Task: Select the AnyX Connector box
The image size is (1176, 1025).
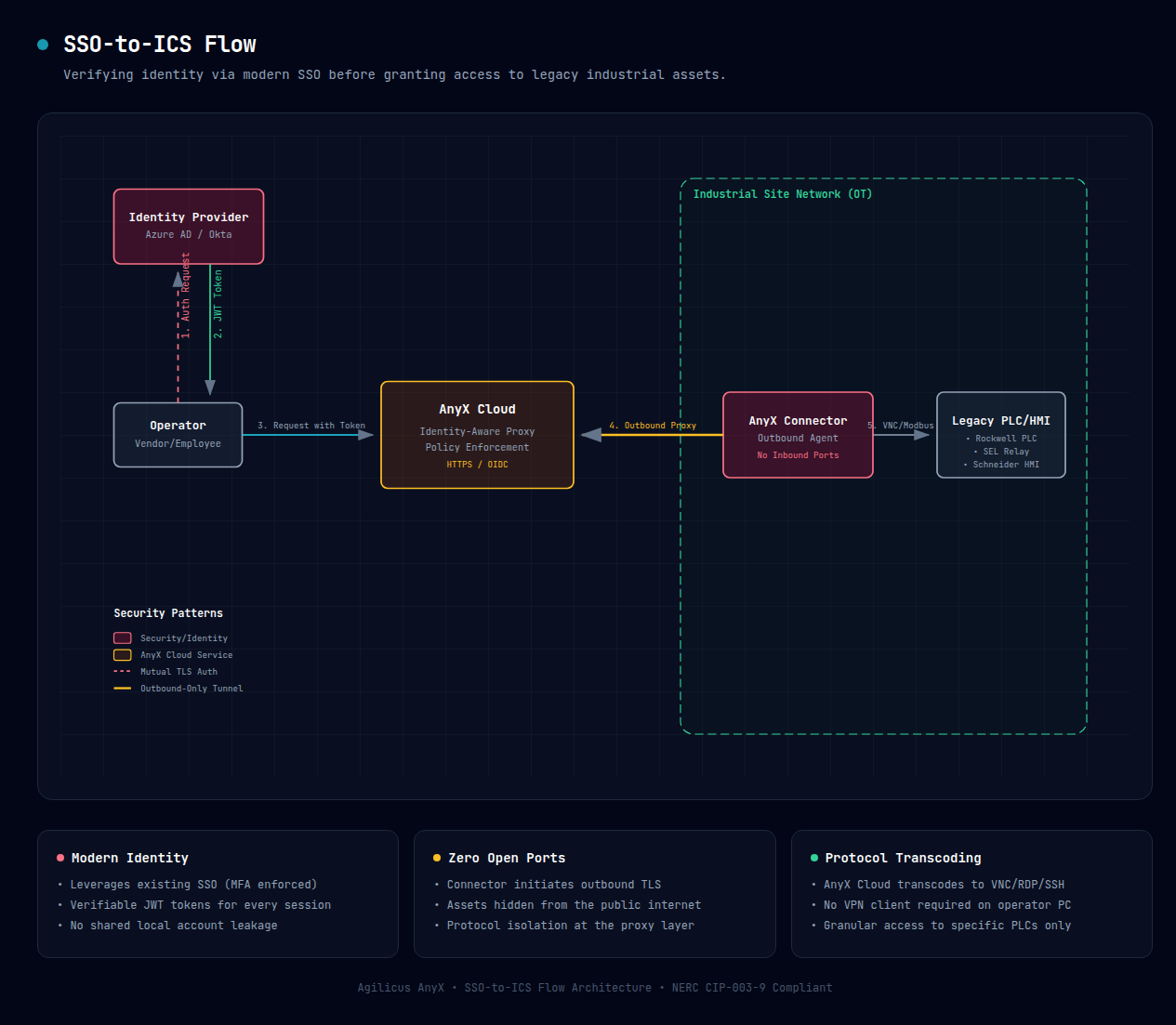Action: point(798,435)
